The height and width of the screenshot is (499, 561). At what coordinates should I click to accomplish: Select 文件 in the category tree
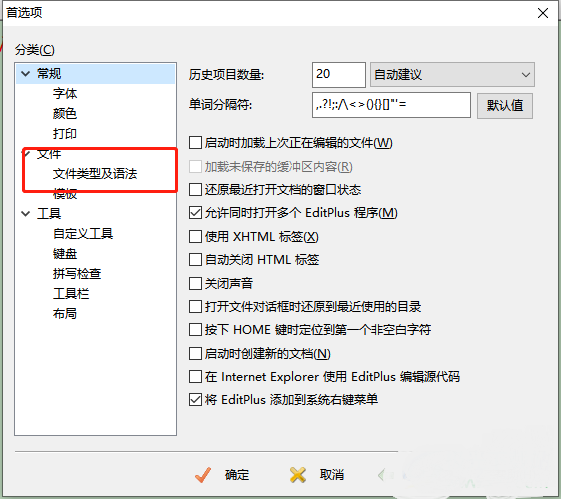49,154
